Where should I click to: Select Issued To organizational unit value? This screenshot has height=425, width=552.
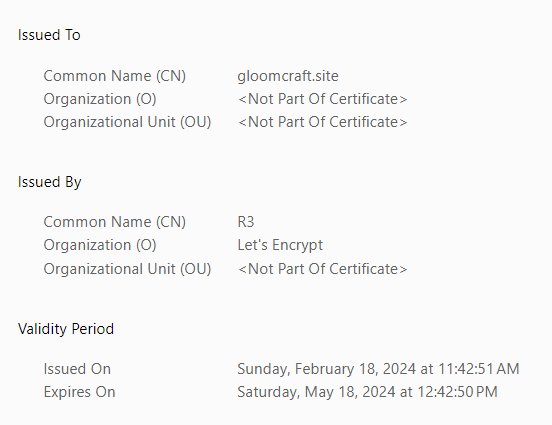point(322,122)
